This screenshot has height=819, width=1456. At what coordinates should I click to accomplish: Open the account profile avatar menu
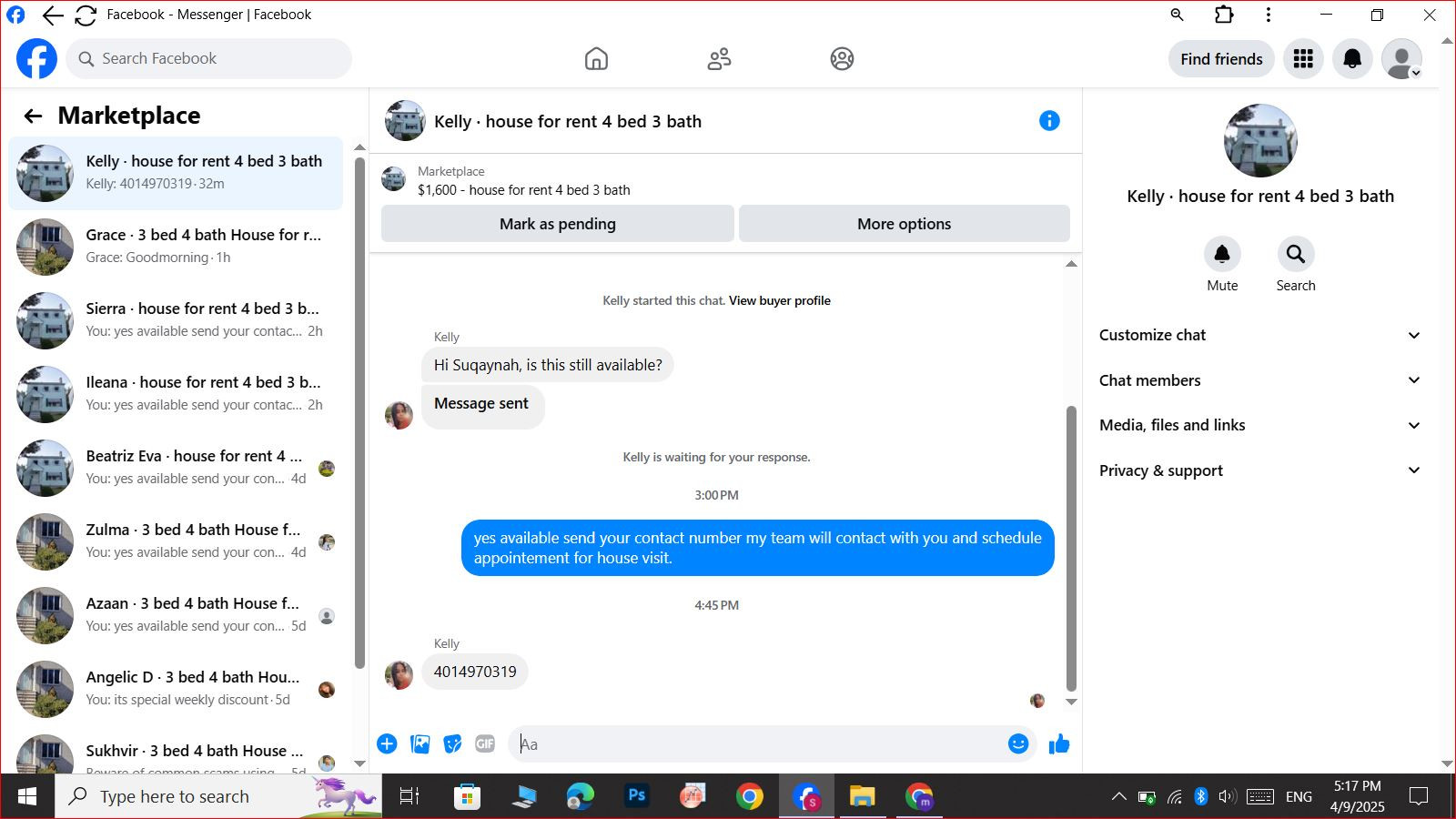coord(1401,59)
